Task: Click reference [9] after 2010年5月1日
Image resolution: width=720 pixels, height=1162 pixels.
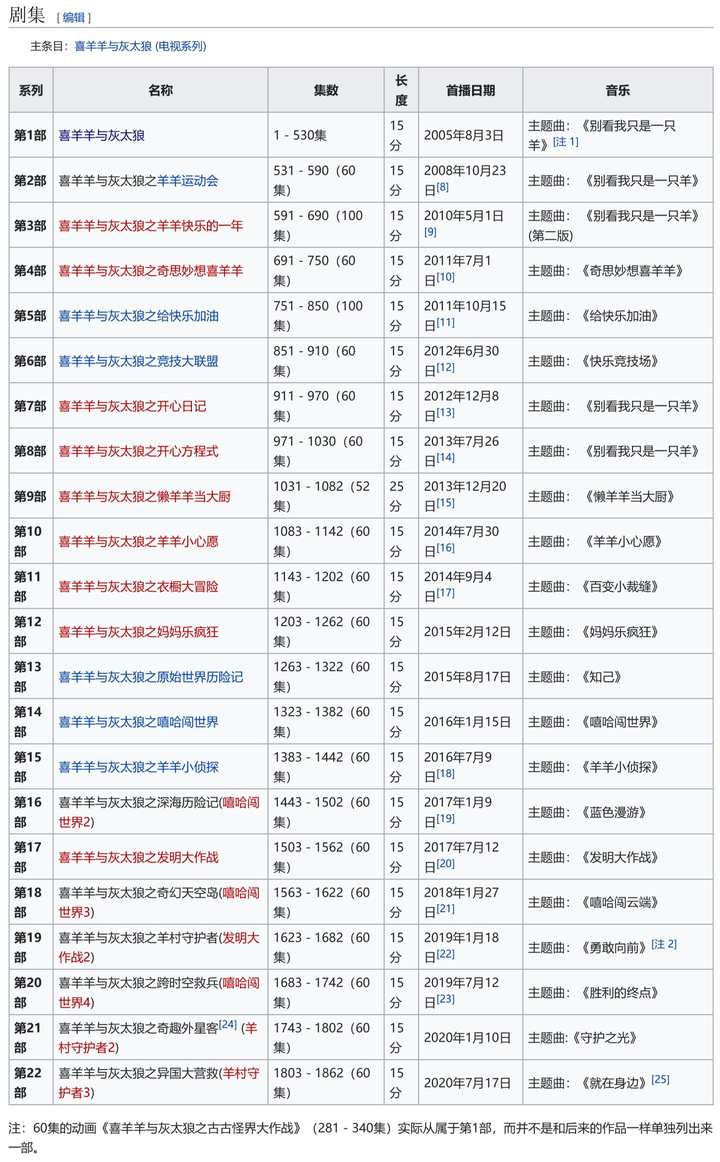Action: pyautogui.click(x=430, y=232)
